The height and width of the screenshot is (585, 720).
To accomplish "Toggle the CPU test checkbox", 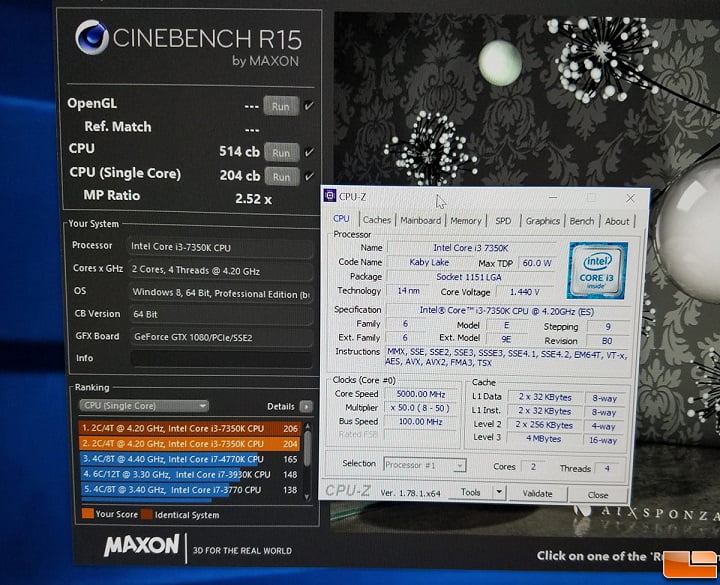I will click(x=309, y=152).
